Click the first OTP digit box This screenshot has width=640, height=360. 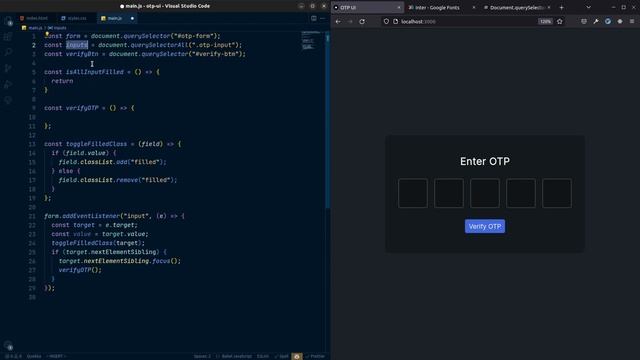pos(413,193)
